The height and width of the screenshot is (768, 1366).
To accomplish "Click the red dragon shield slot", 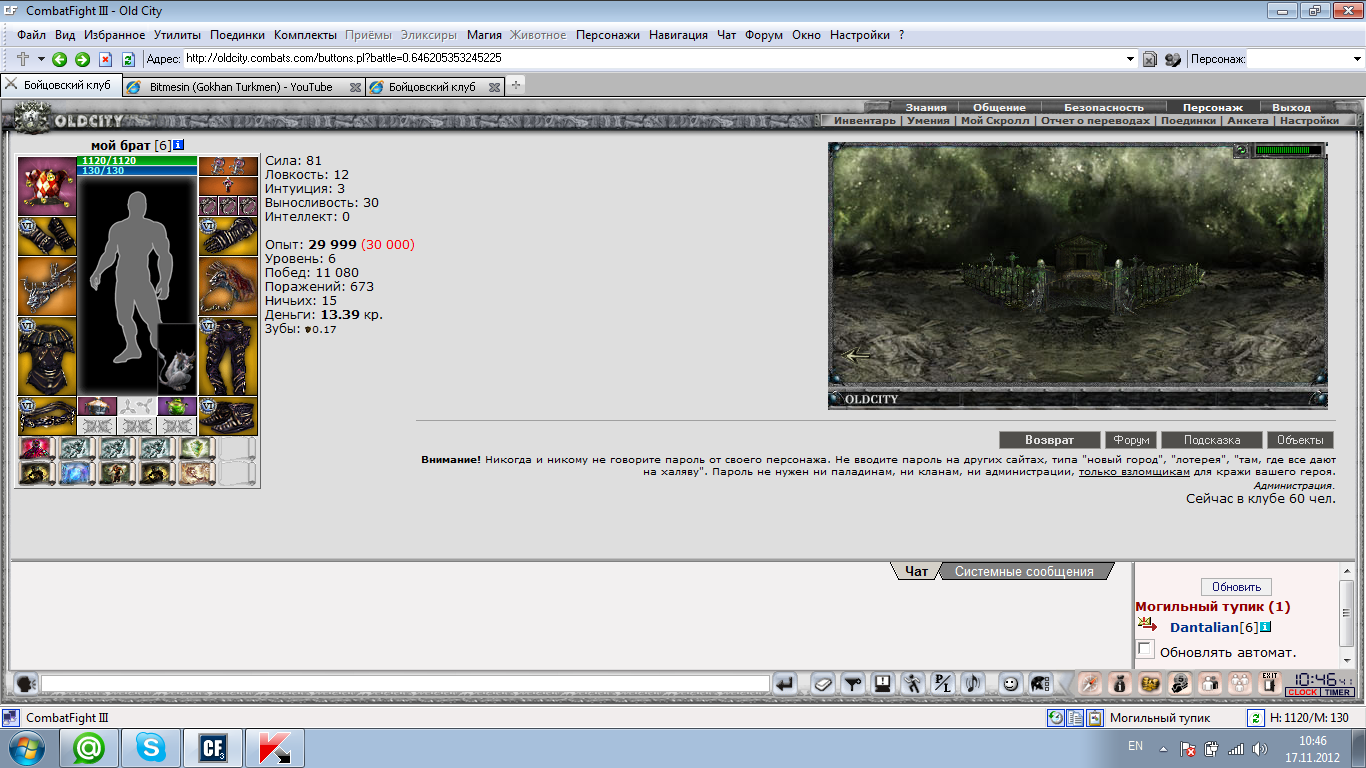I will pos(227,286).
